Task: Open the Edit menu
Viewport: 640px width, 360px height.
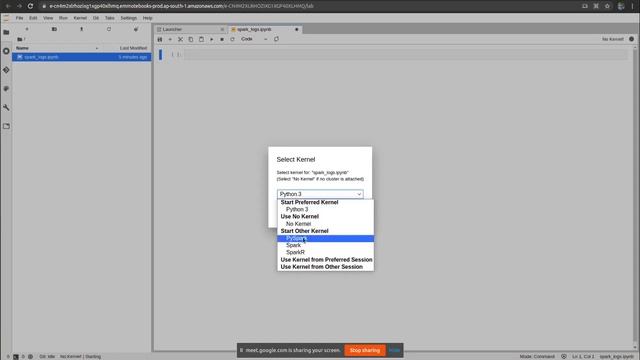Action: point(33,18)
